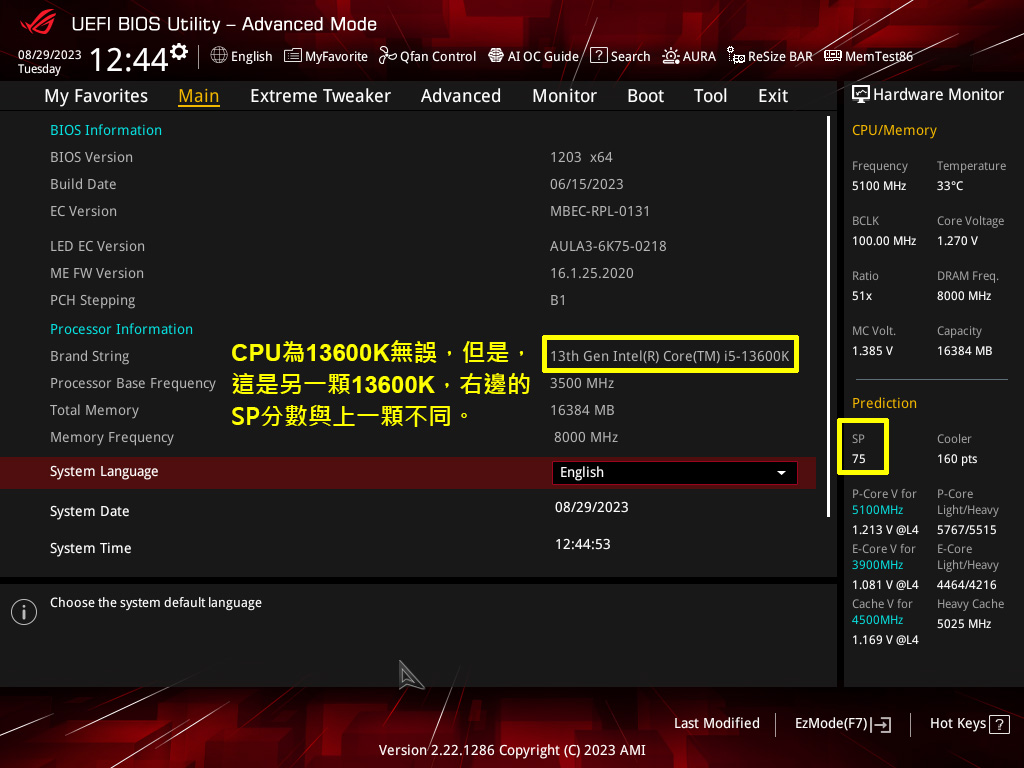Toggle the ReSize BAR option

pos(770,56)
